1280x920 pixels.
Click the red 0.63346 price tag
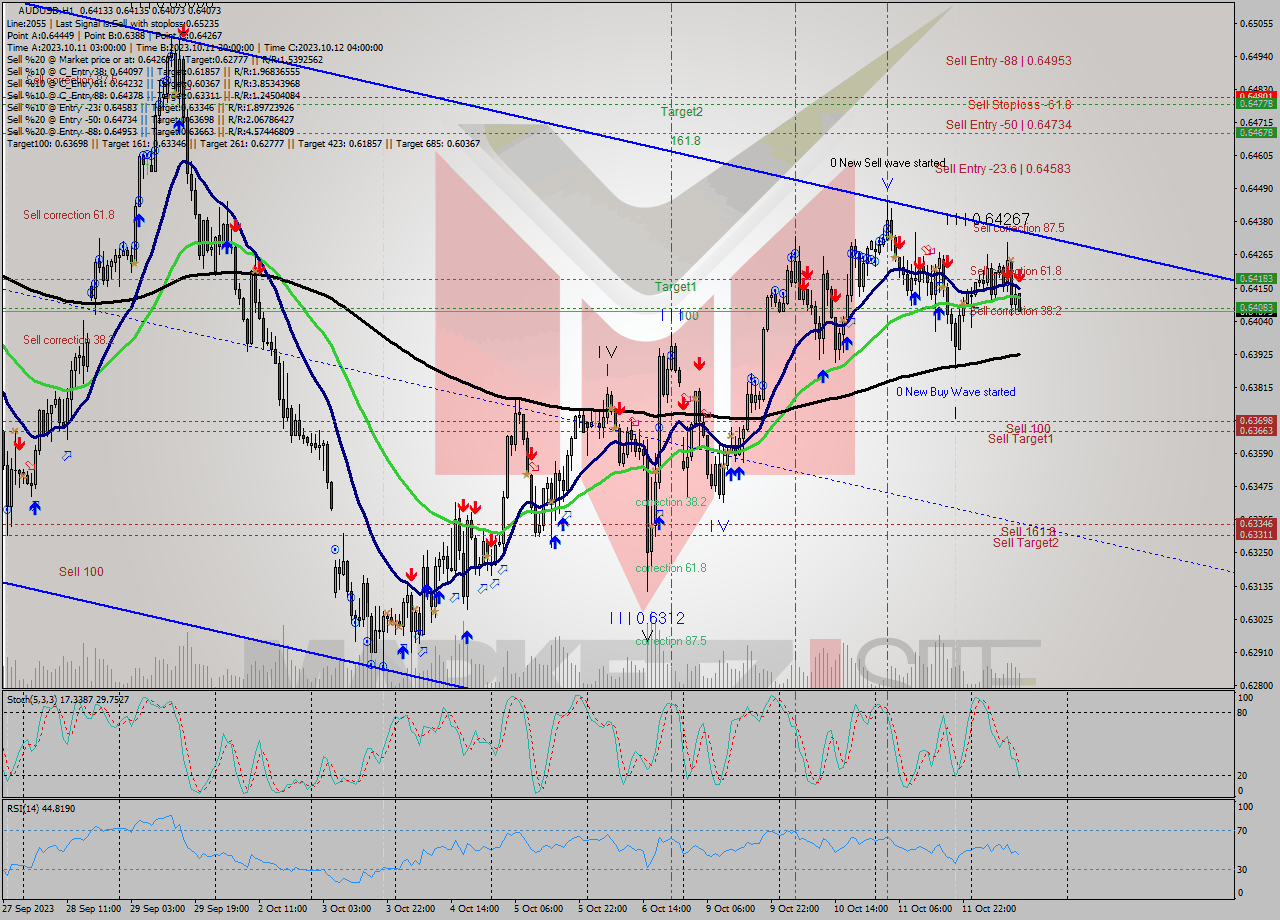pos(1256,524)
